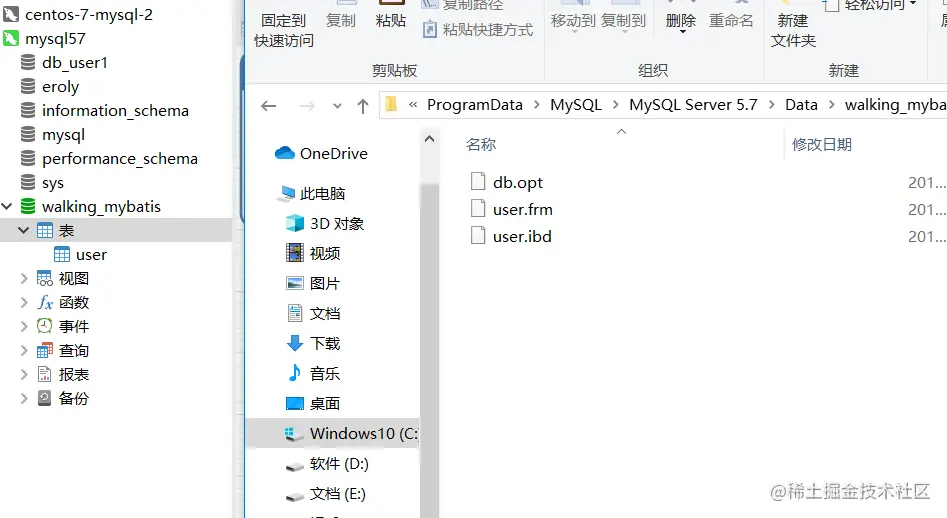Image resolution: width=947 pixels, height=518 pixels.
Task: Open the eroly database
Action: tap(60, 87)
